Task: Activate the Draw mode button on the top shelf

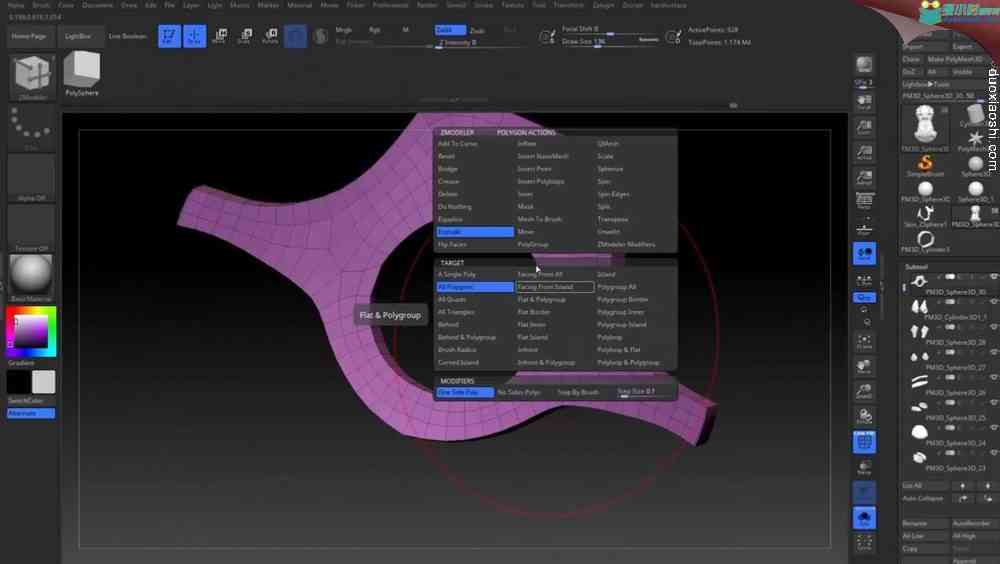Action: tap(195, 36)
